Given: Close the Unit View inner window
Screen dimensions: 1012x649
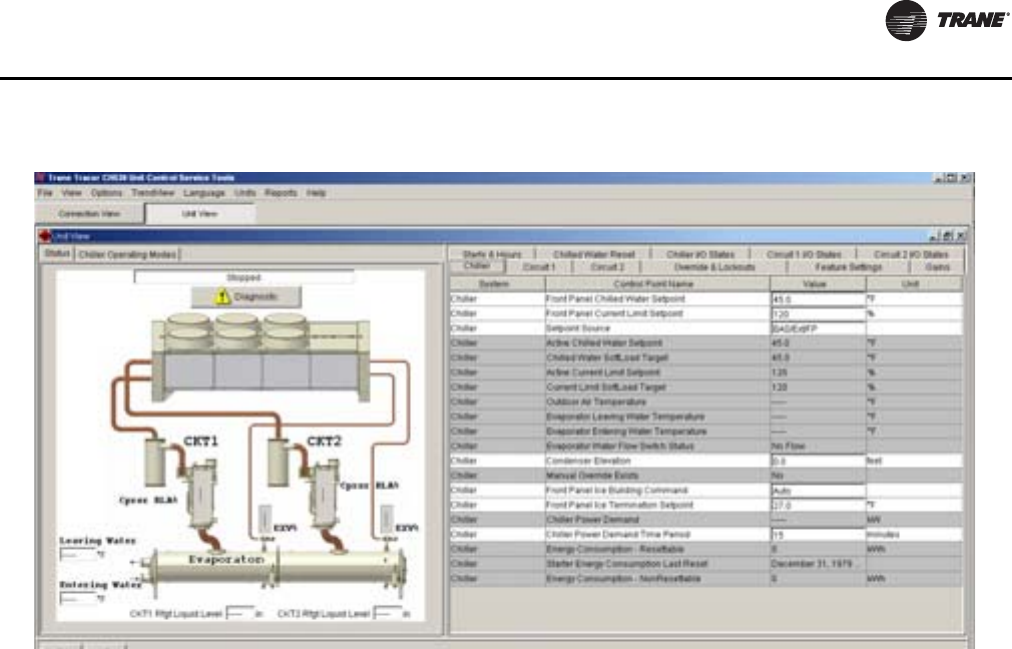Looking at the screenshot, I should coord(960,236).
